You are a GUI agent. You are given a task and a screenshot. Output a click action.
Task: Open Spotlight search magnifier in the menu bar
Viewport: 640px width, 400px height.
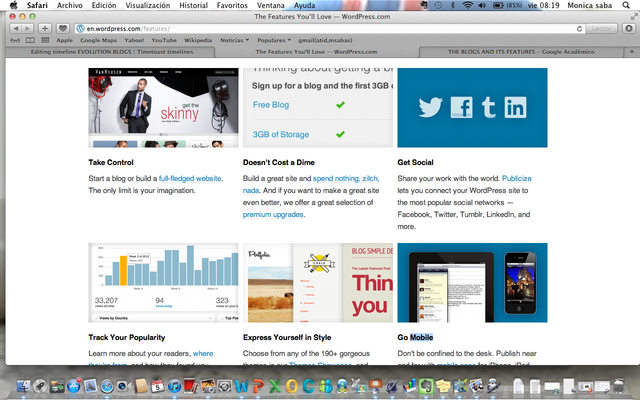[x=626, y=5]
